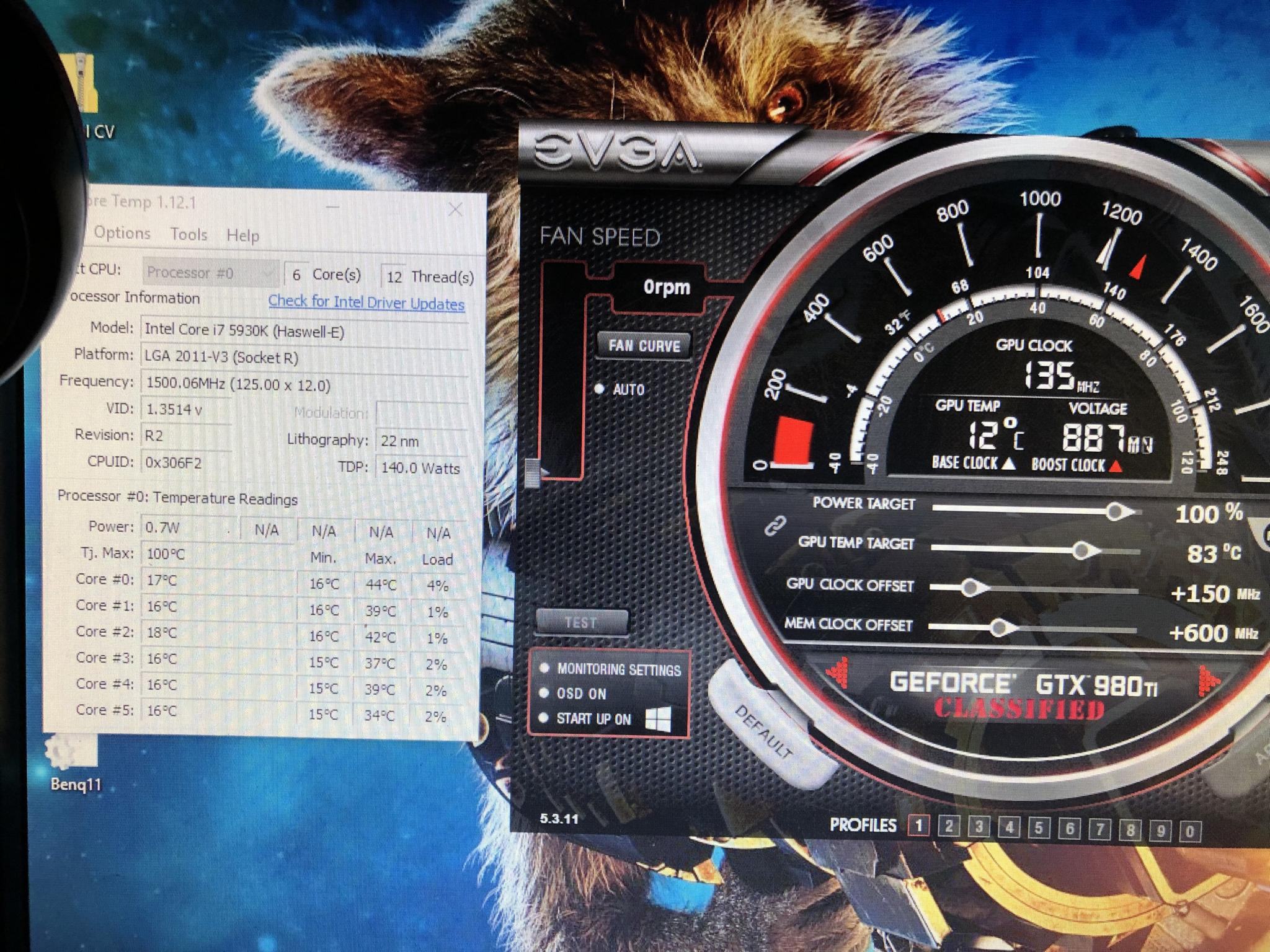1270x952 pixels.
Task: Select profile 6
Action: click(1070, 829)
